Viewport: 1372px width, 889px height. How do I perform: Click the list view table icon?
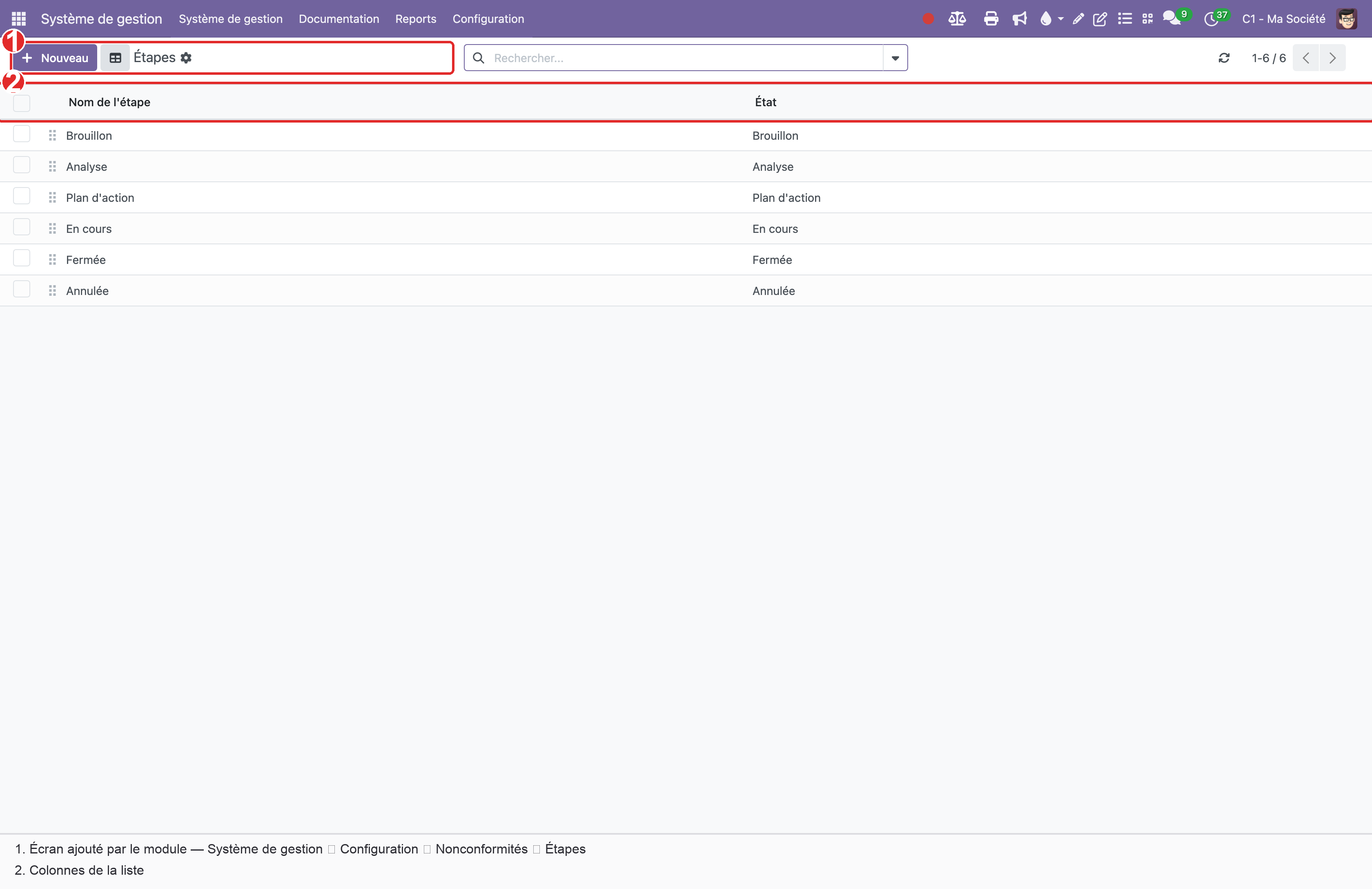[x=115, y=58]
